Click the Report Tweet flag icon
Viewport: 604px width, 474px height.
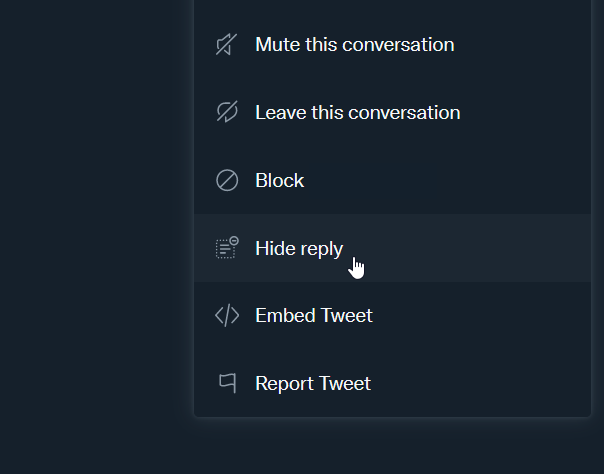(x=228, y=383)
